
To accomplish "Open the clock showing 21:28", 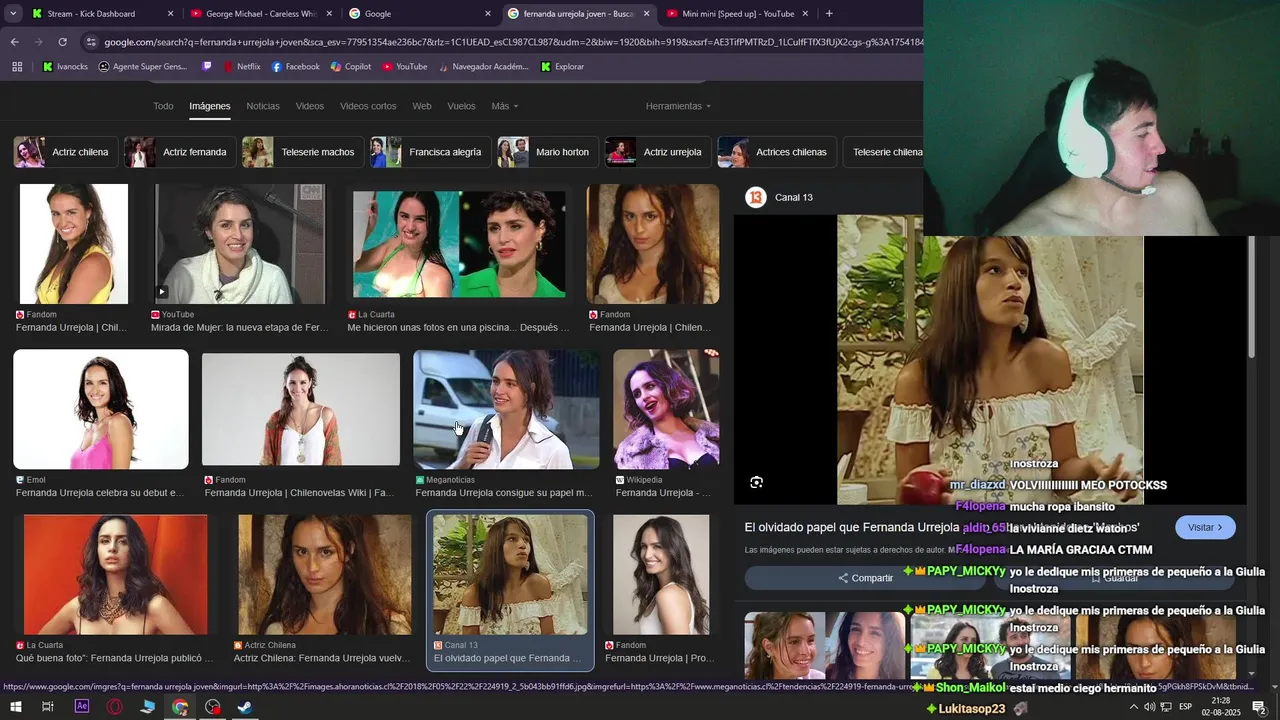I will pos(1220,707).
